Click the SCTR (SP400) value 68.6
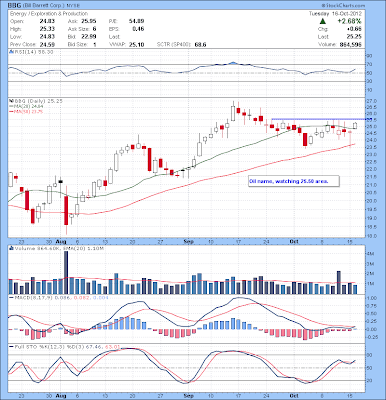386x400 pixels. 201,45
